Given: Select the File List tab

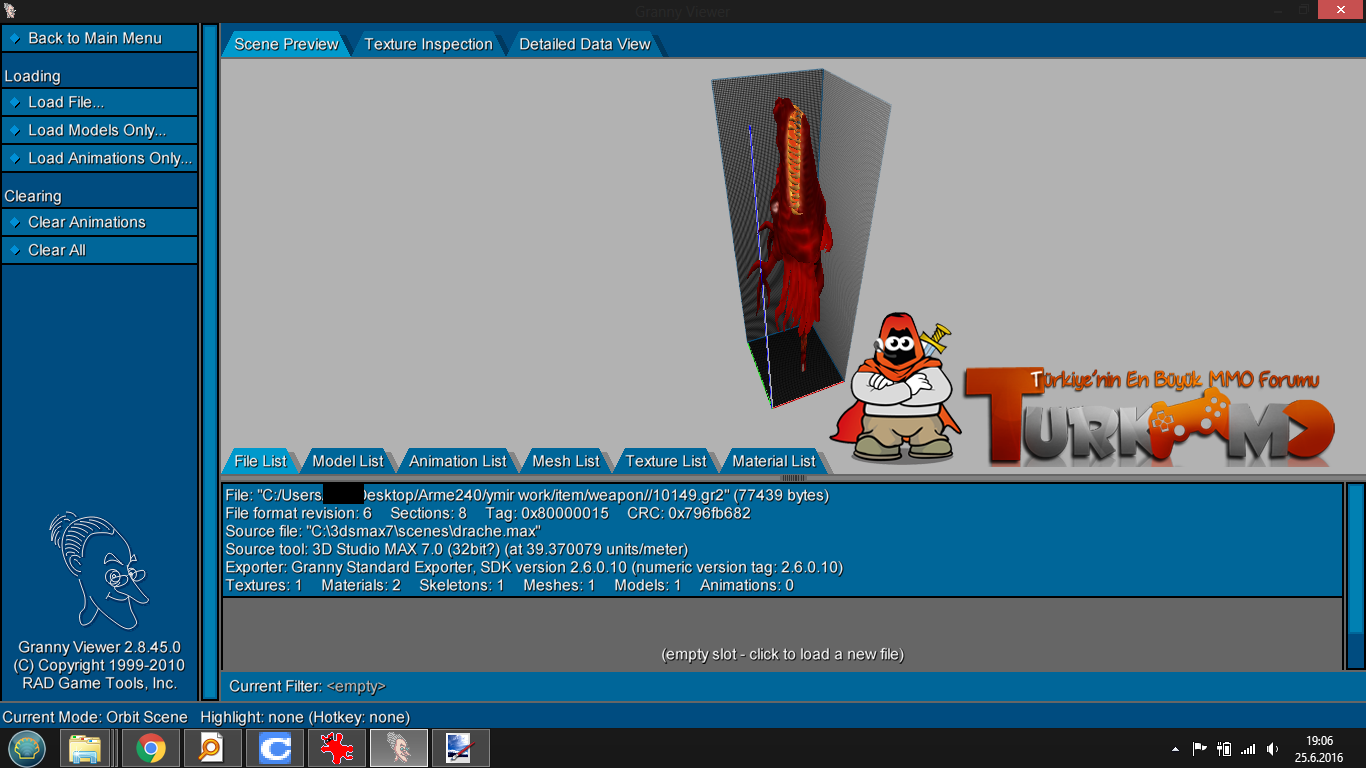Looking at the screenshot, I should (260, 461).
